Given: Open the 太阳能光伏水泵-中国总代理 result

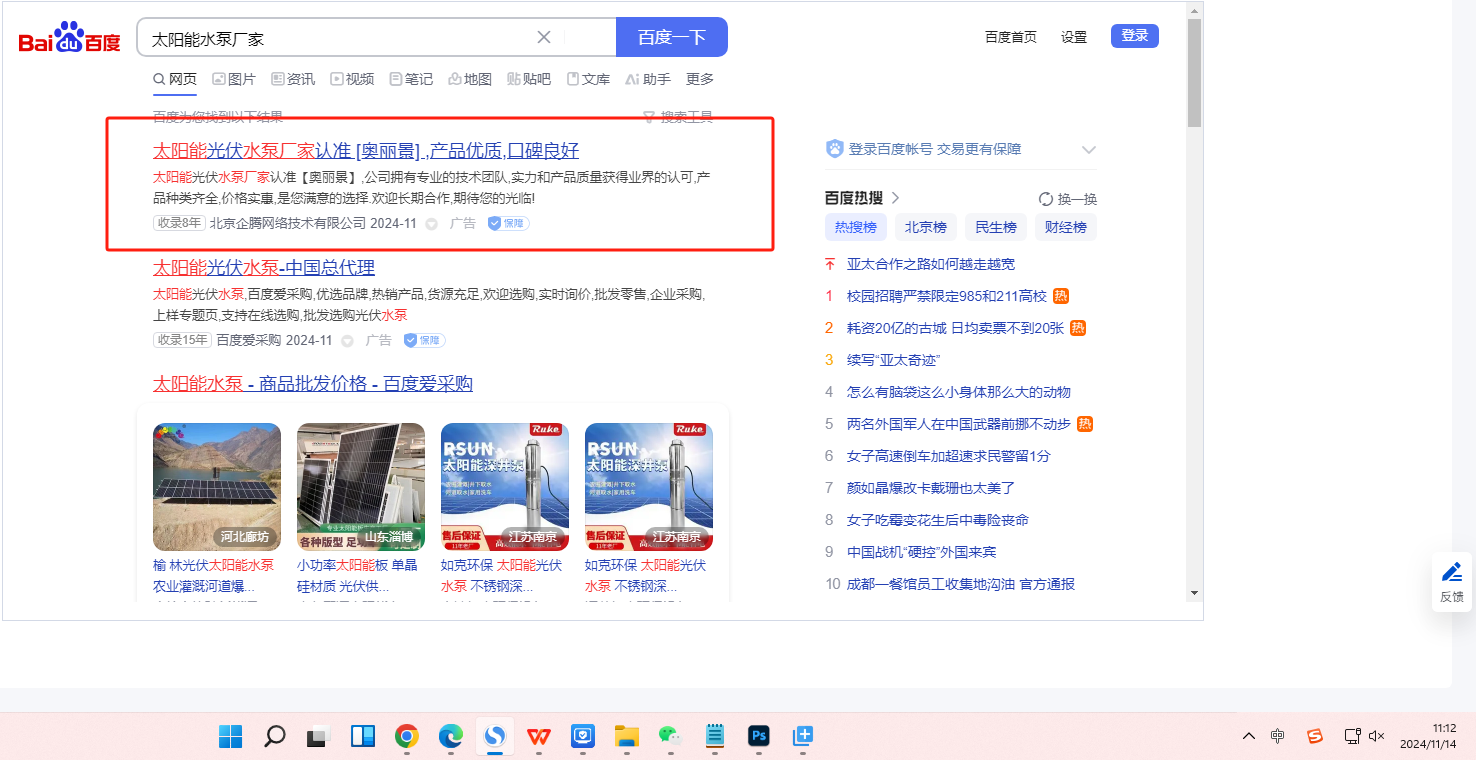Looking at the screenshot, I should point(264,267).
